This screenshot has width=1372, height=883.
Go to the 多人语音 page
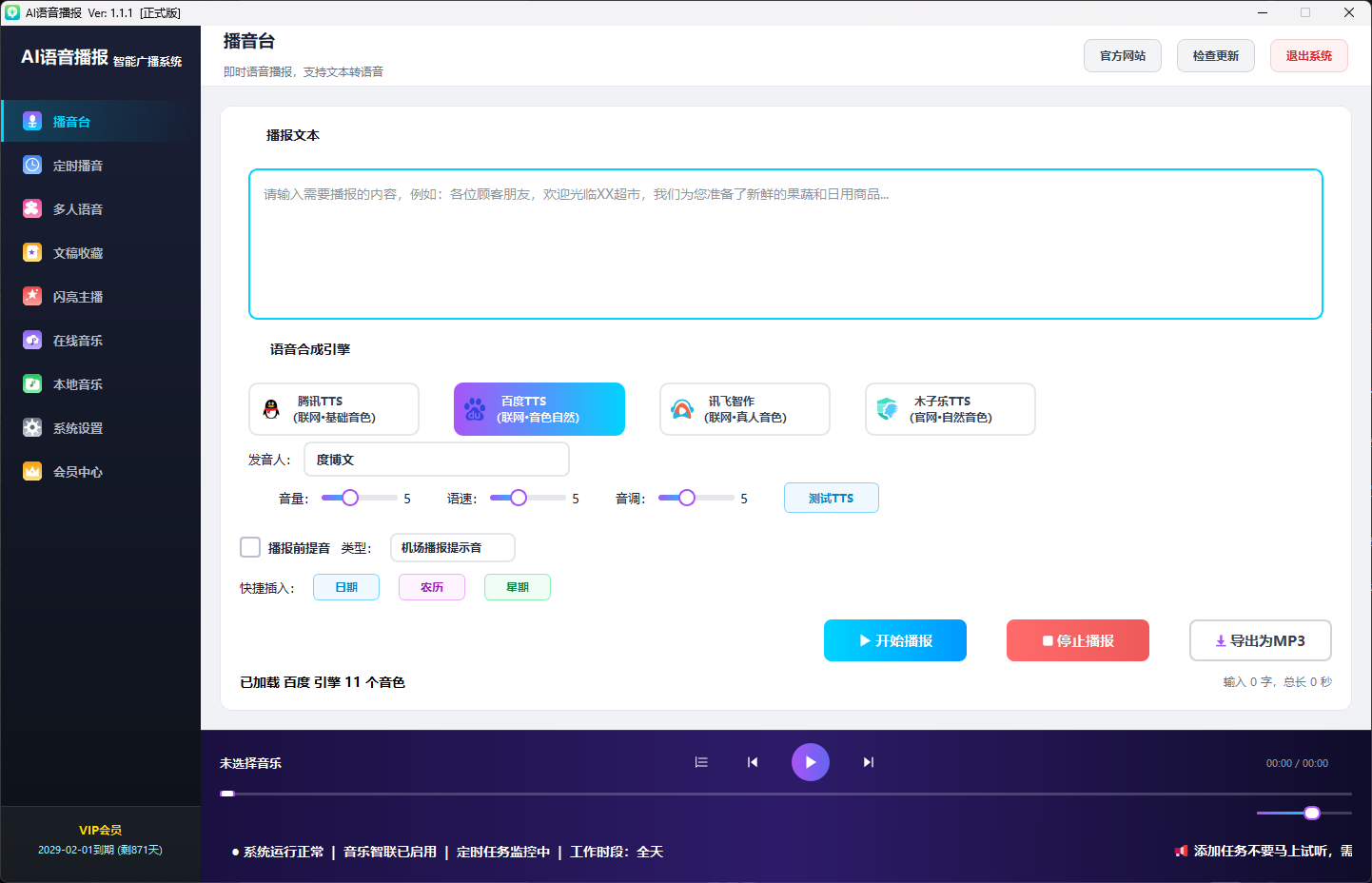coord(101,209)
